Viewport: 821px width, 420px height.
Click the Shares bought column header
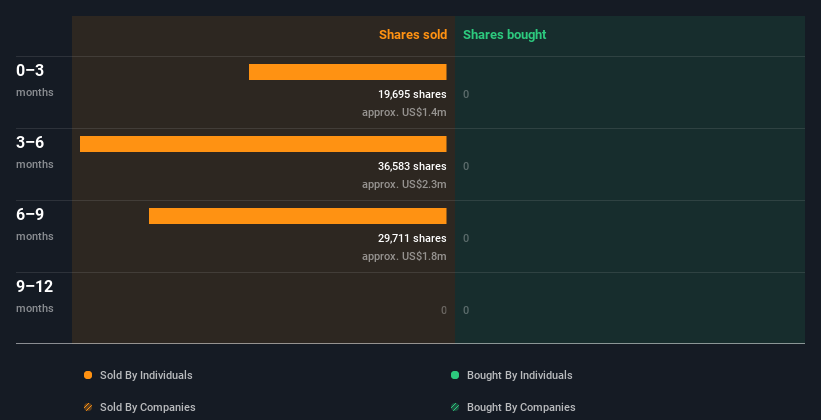(505, 35)
